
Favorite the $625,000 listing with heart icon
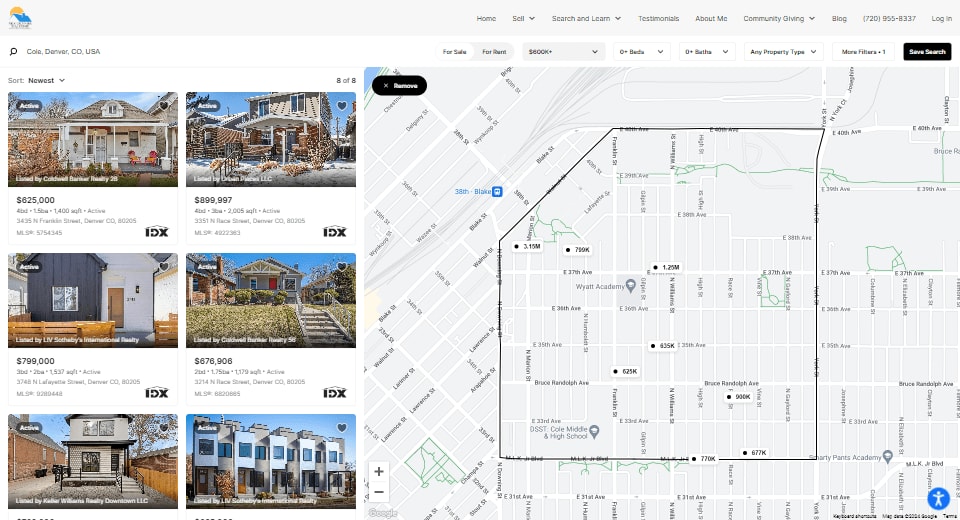coord(164,105)
